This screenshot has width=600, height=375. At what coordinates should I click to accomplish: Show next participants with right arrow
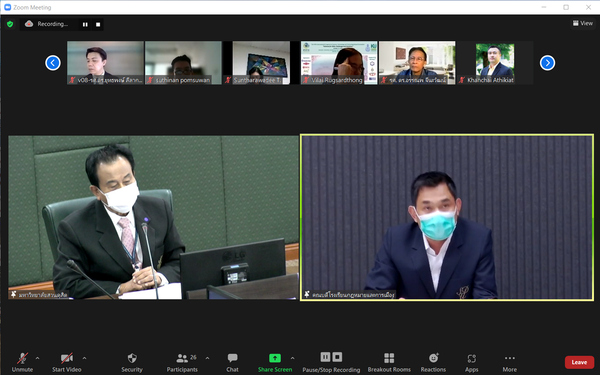tap(547, 63)
